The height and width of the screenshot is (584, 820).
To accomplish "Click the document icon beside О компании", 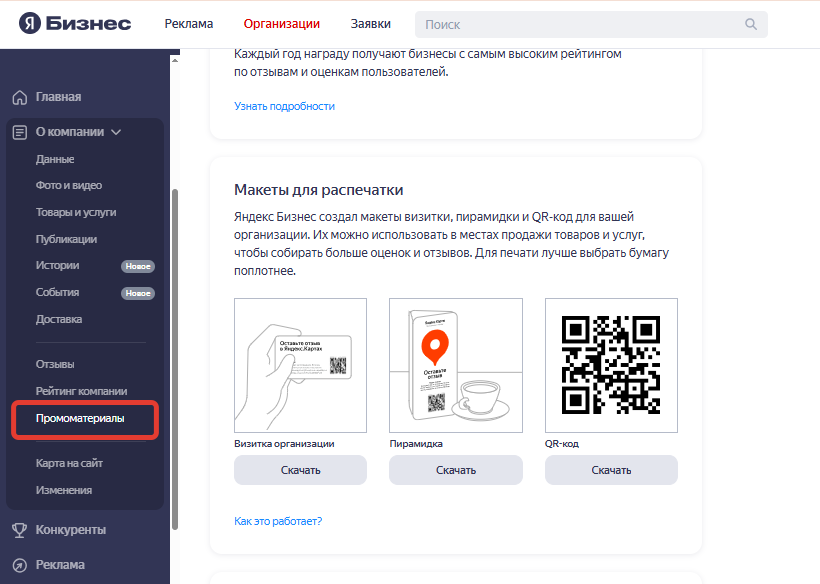I will tap(20, 132).
